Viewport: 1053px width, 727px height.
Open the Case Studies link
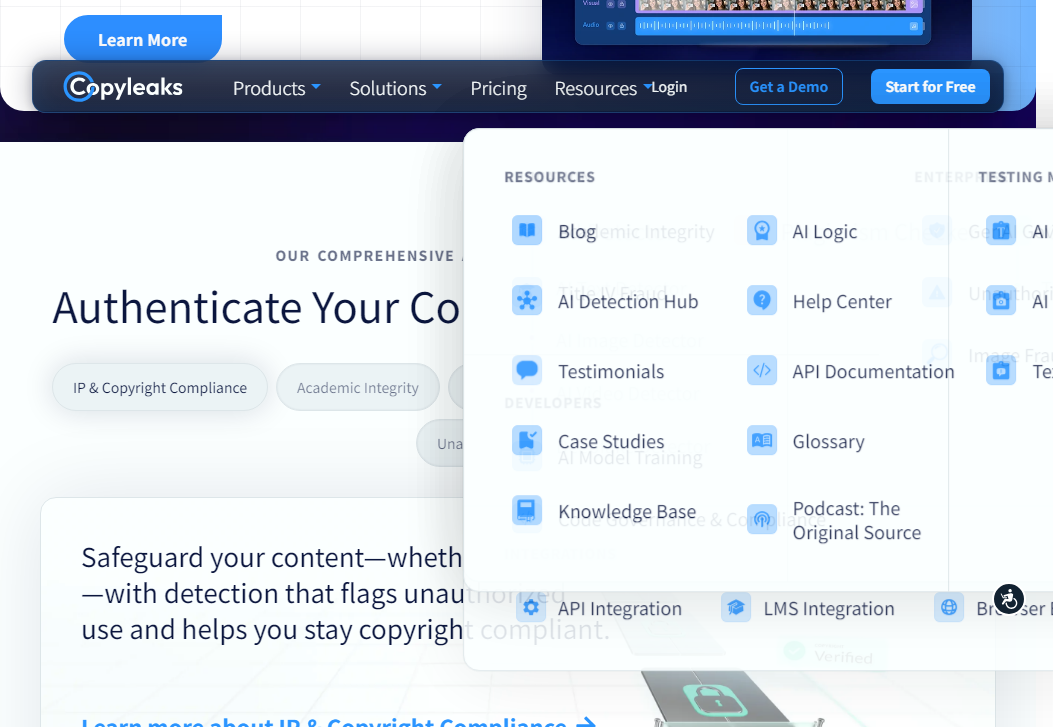[x=611, y=441]
